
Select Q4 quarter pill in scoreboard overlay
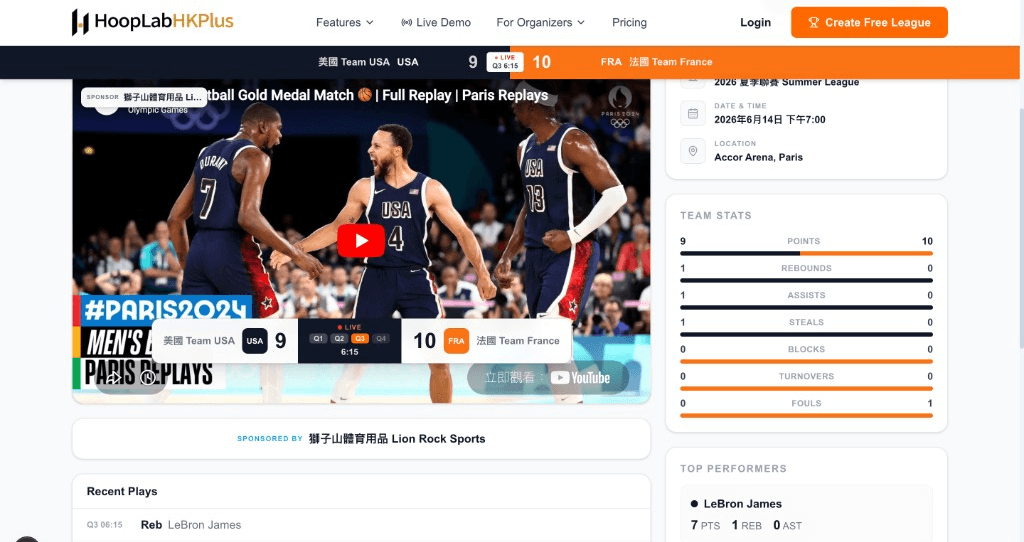tap(381, 338)
